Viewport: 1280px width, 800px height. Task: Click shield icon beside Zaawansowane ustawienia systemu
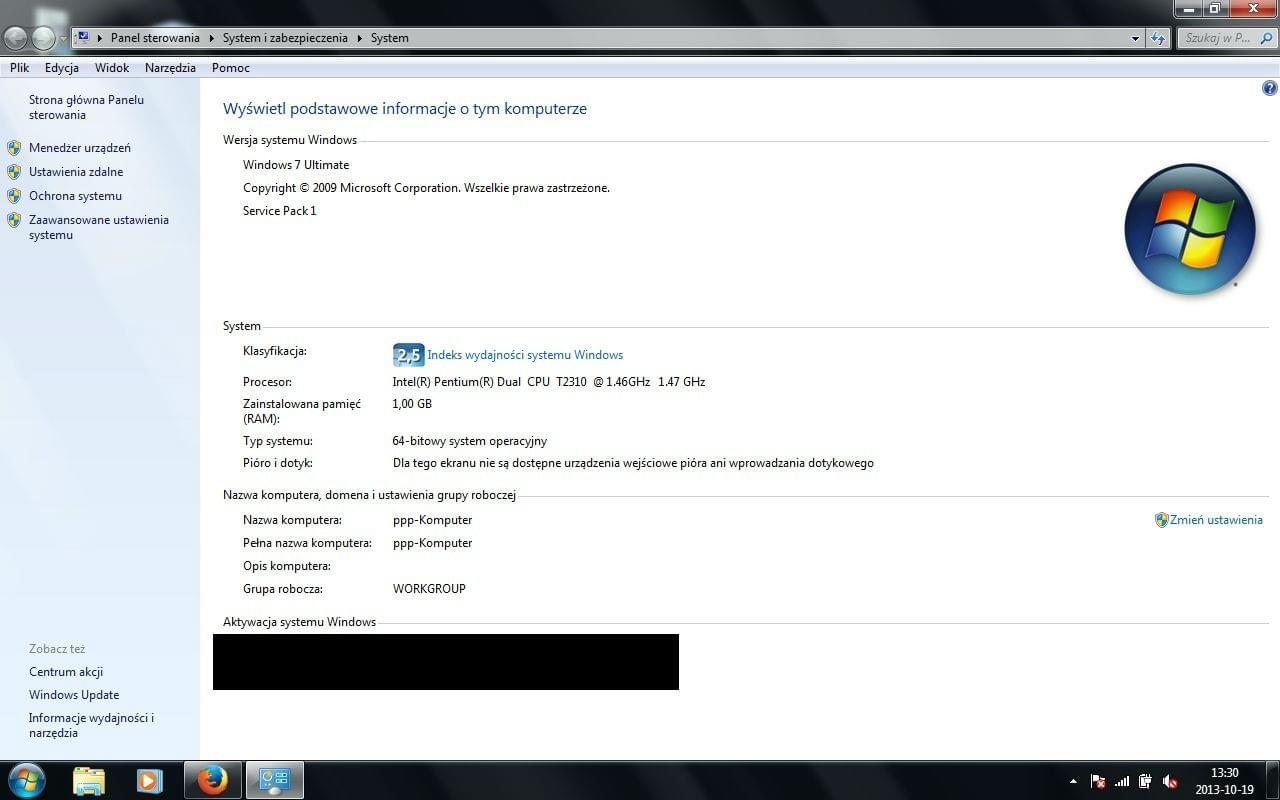[14, 220]
